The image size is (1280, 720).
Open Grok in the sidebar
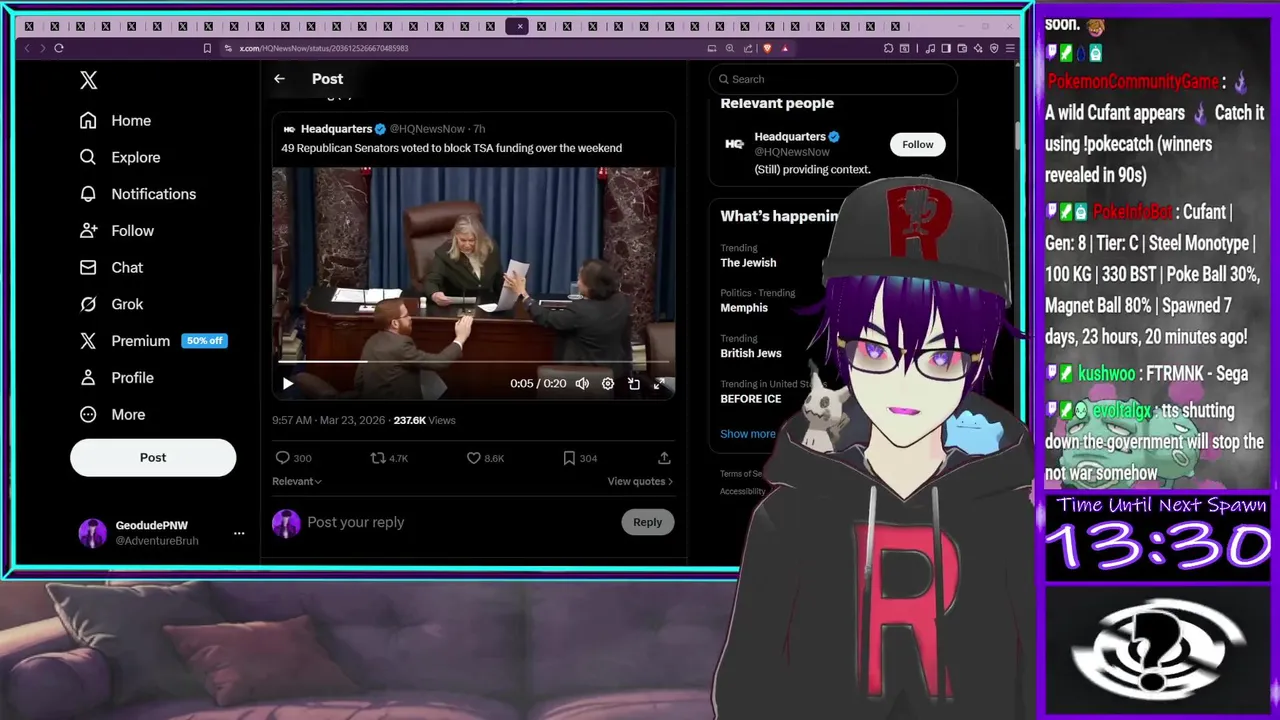pyautogui.click(x=112, y=305)
